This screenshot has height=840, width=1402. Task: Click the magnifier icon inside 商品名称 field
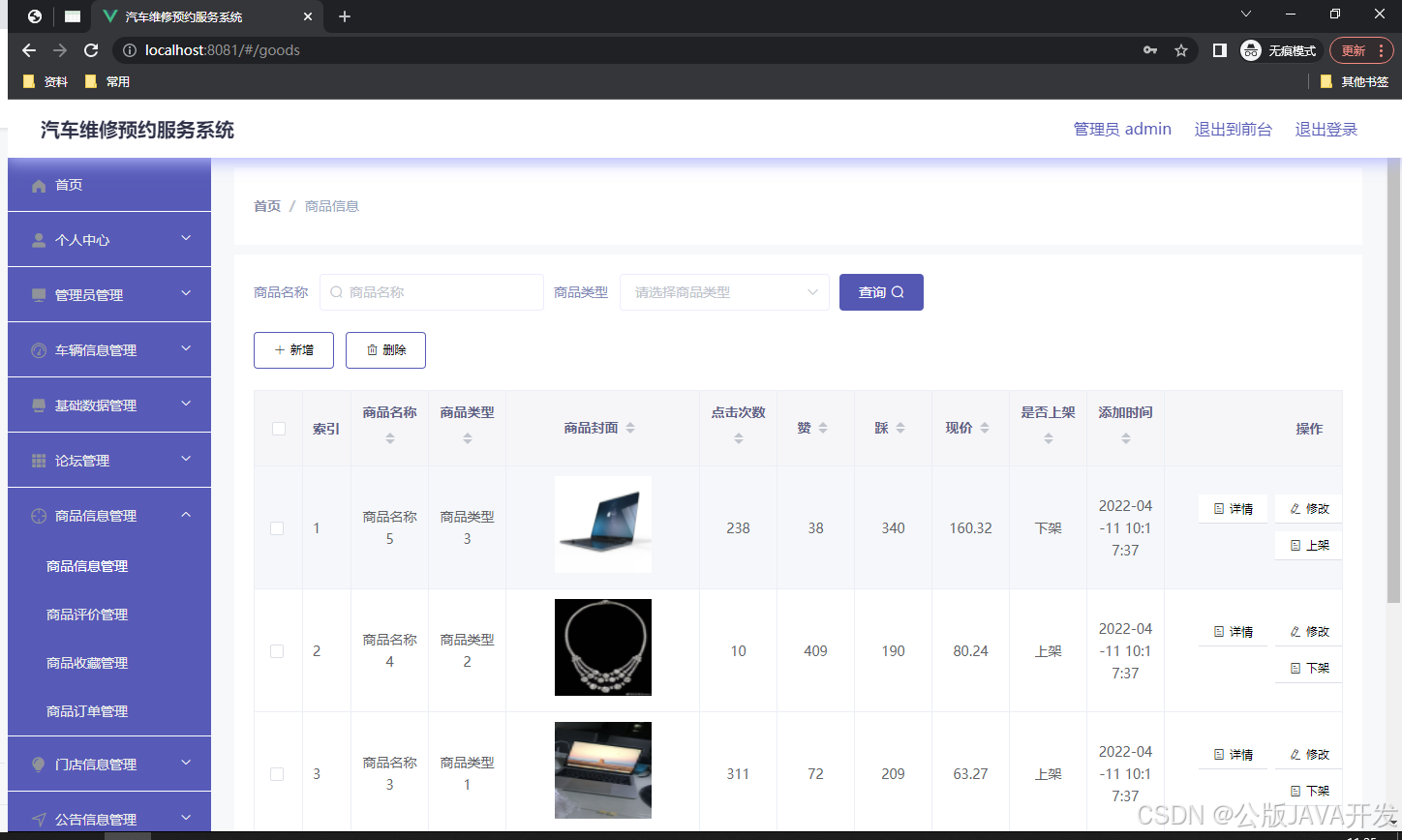point(336,291)
